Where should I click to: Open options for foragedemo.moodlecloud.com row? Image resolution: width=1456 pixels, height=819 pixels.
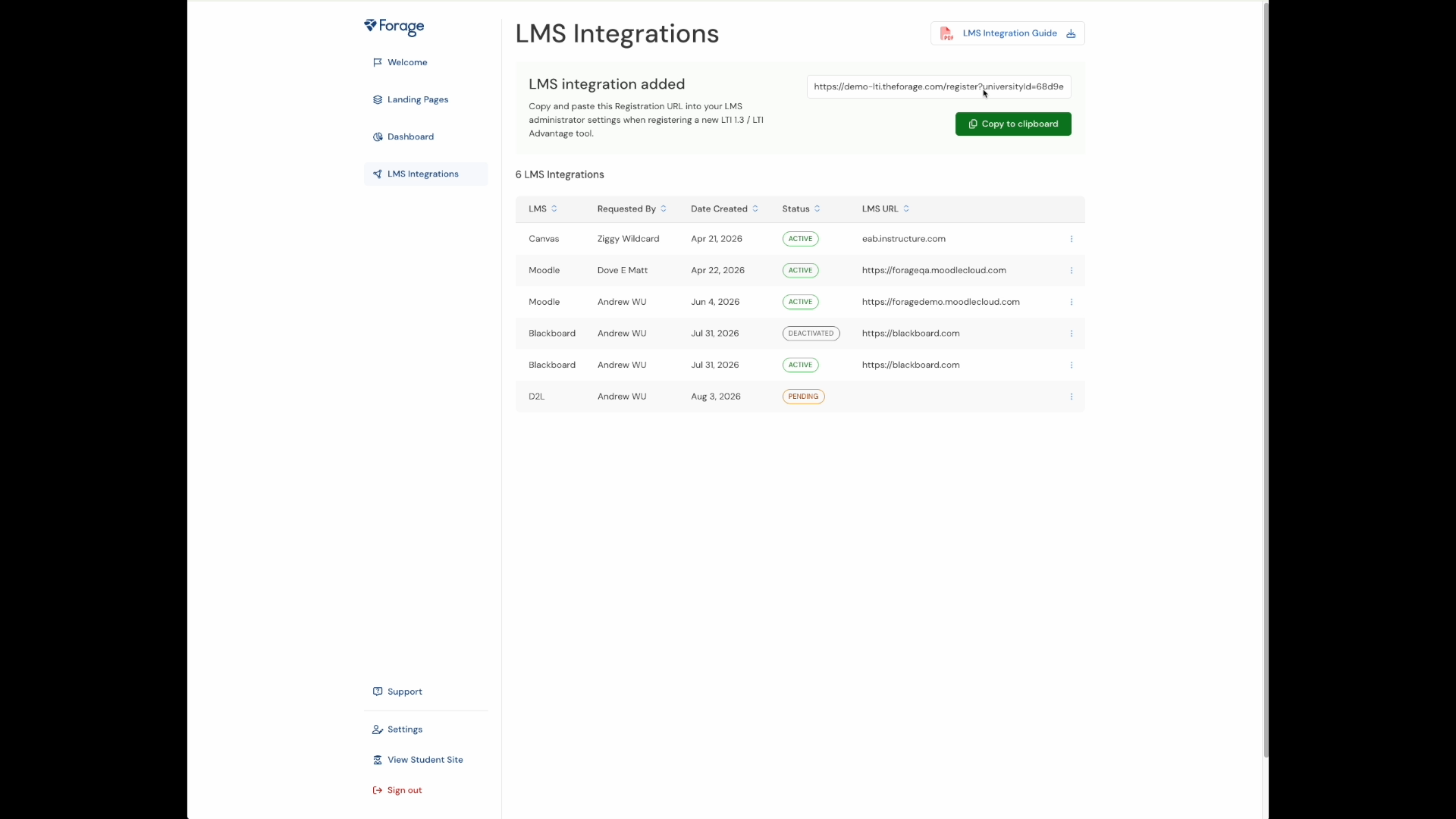1072,302
